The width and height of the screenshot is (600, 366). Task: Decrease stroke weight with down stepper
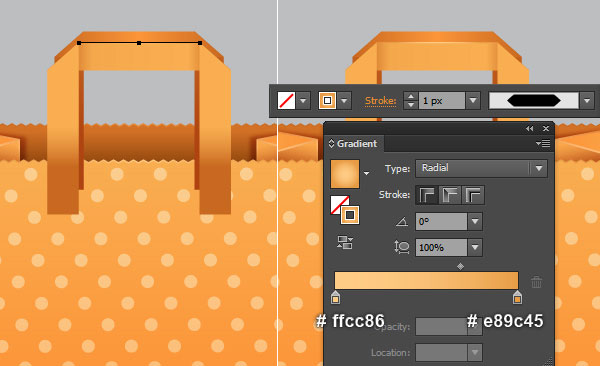click(x=411, y=105)
